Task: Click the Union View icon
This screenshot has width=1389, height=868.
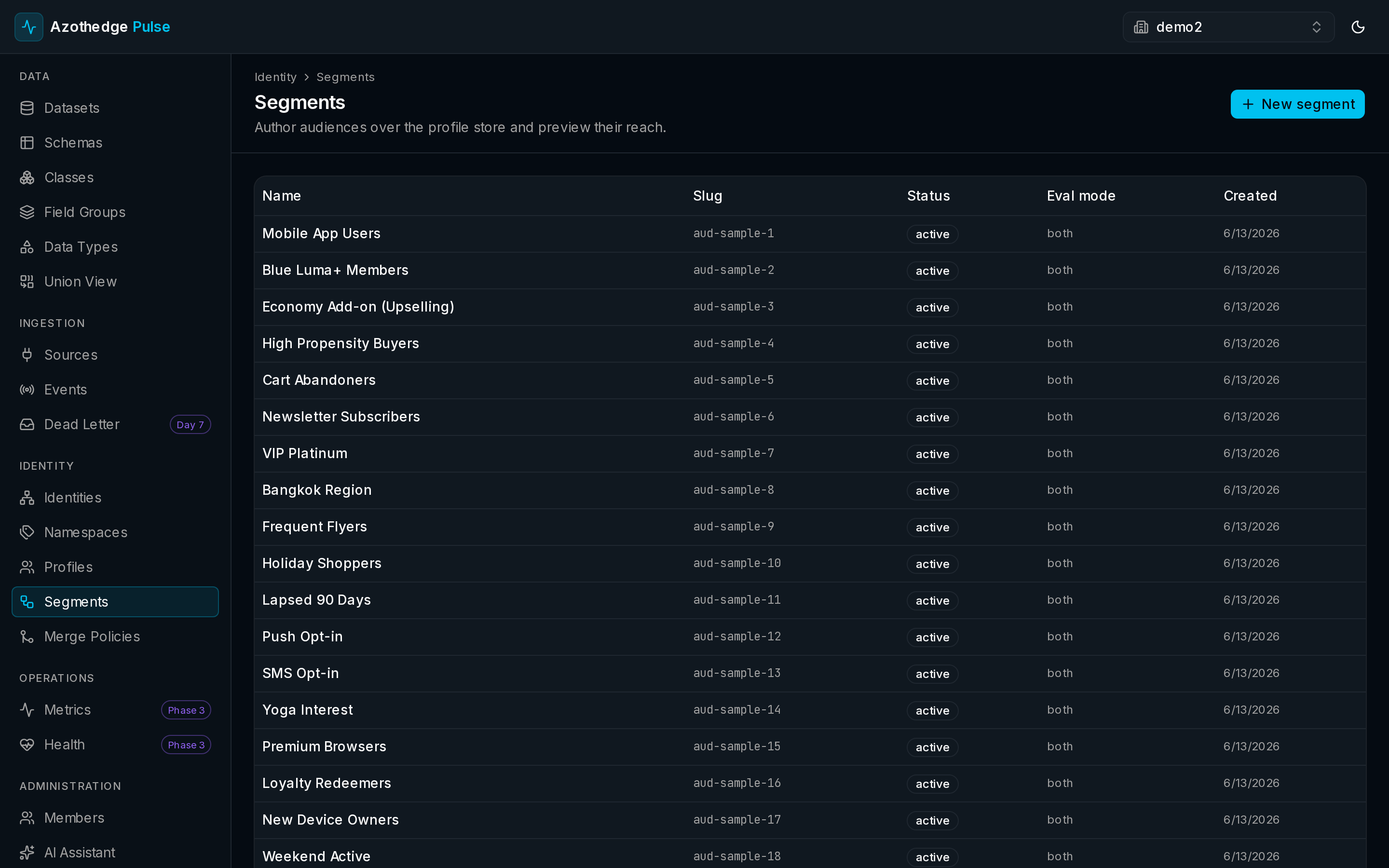Action: pos(27,282)
